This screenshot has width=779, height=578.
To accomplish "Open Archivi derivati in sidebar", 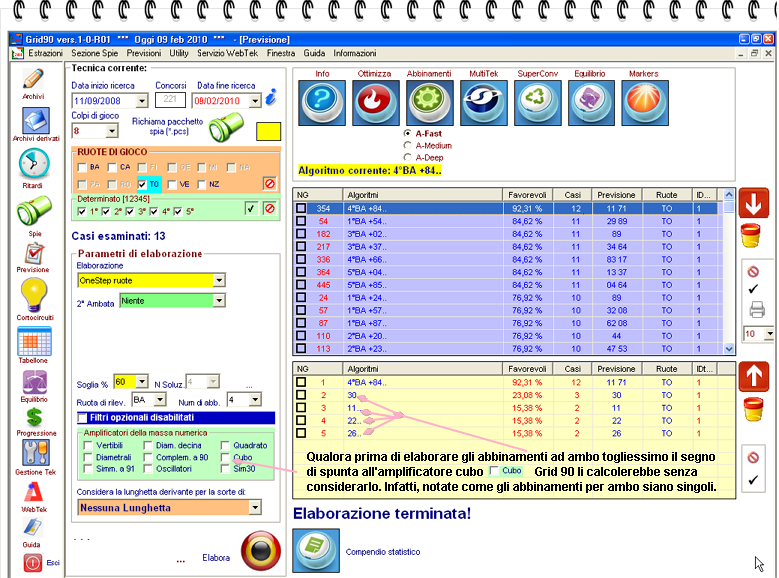I will (36, 121).
